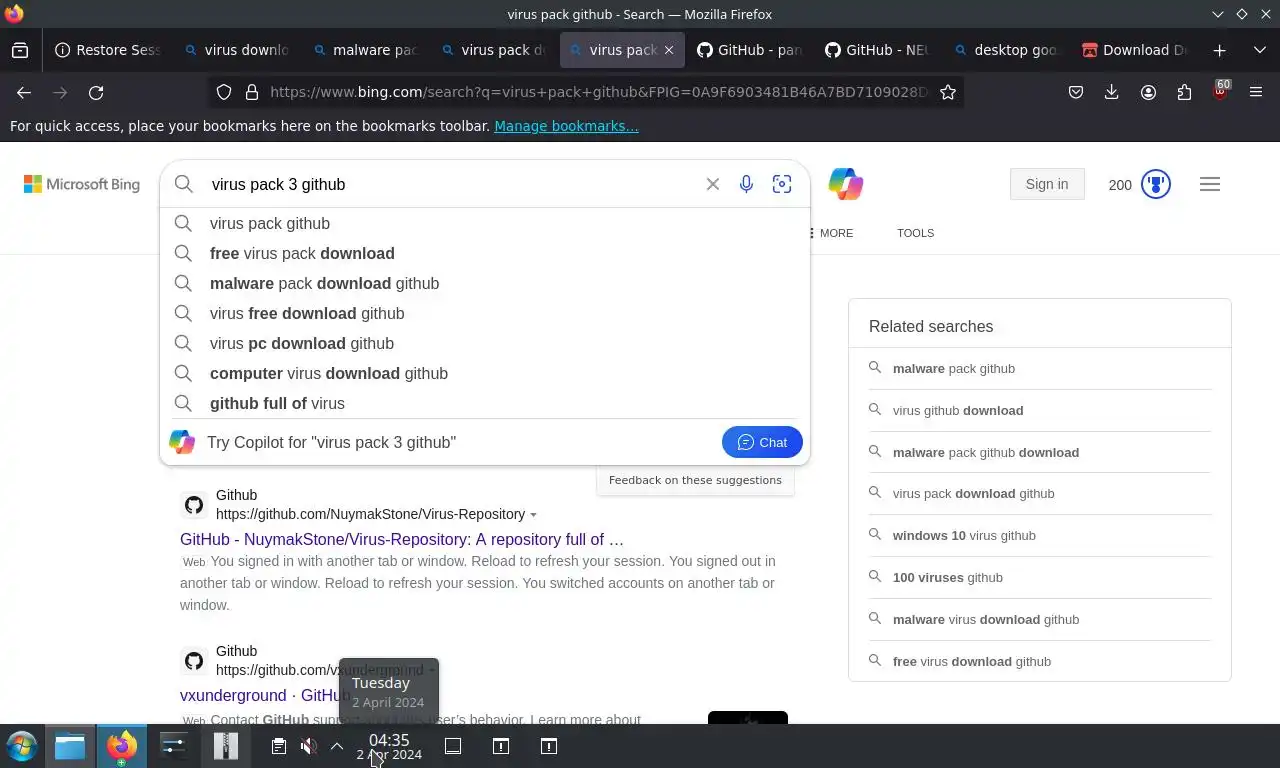
Task: Open the Bing hamburger settings menu
Action: (x=1210, y=184)
